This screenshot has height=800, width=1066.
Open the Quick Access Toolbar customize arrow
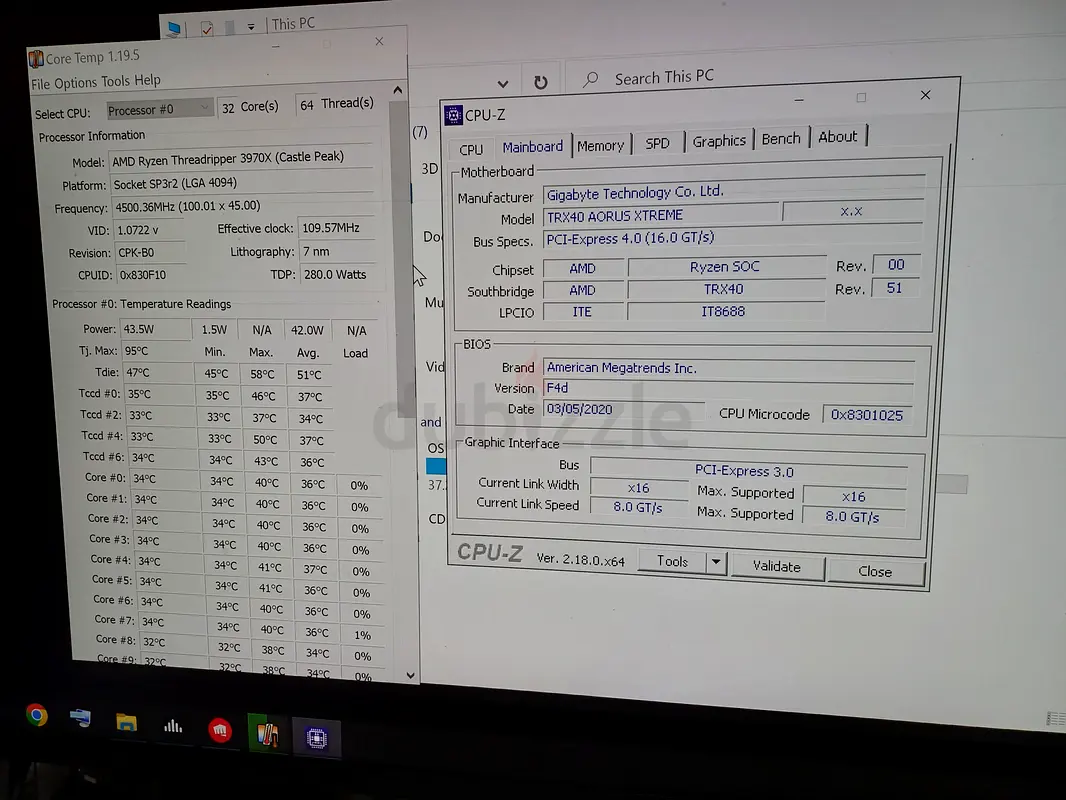pos(250,26)
